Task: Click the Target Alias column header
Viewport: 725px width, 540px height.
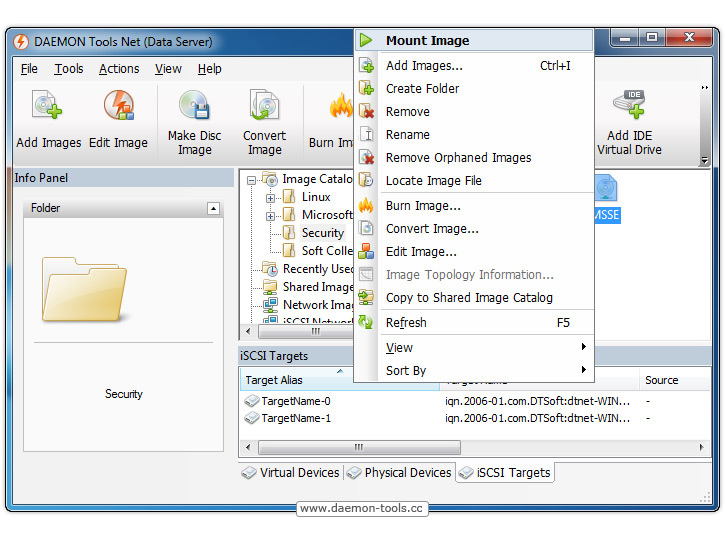Action: click(x=340, y=380)
